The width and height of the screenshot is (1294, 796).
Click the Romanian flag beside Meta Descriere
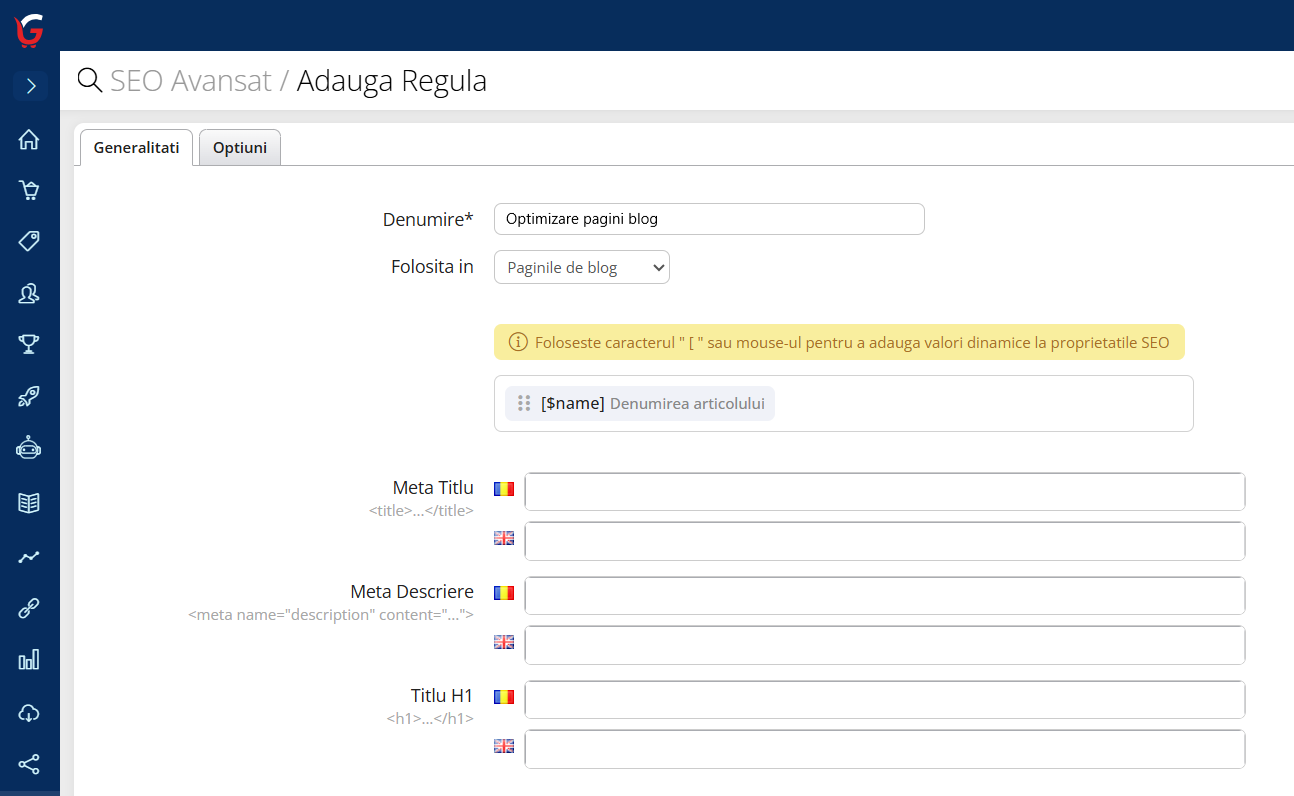point(504,593)
